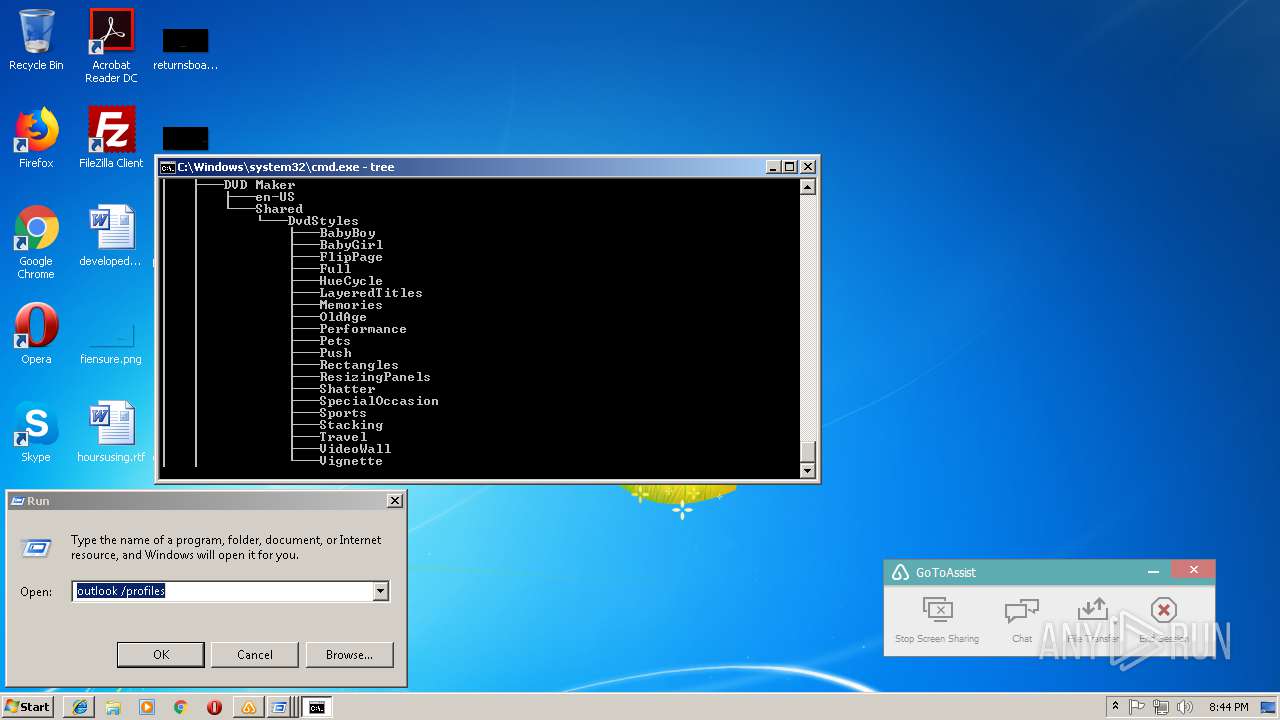1280x720 pixels.
Task: Click 'VideoWall' in the tree output
Action: click(x=355, y=449)
